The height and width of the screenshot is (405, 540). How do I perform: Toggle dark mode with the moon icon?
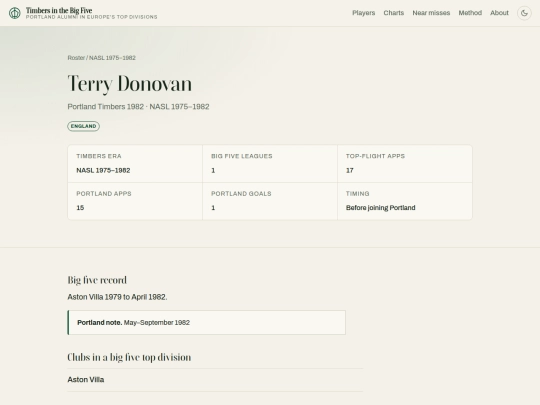tap(524, 13)
